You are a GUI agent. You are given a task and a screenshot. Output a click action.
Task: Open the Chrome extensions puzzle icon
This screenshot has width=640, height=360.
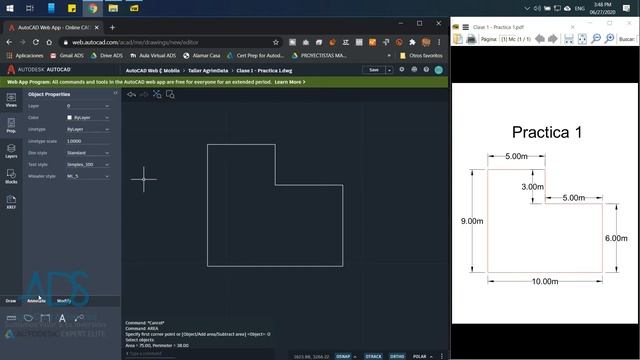pos(412,42)
